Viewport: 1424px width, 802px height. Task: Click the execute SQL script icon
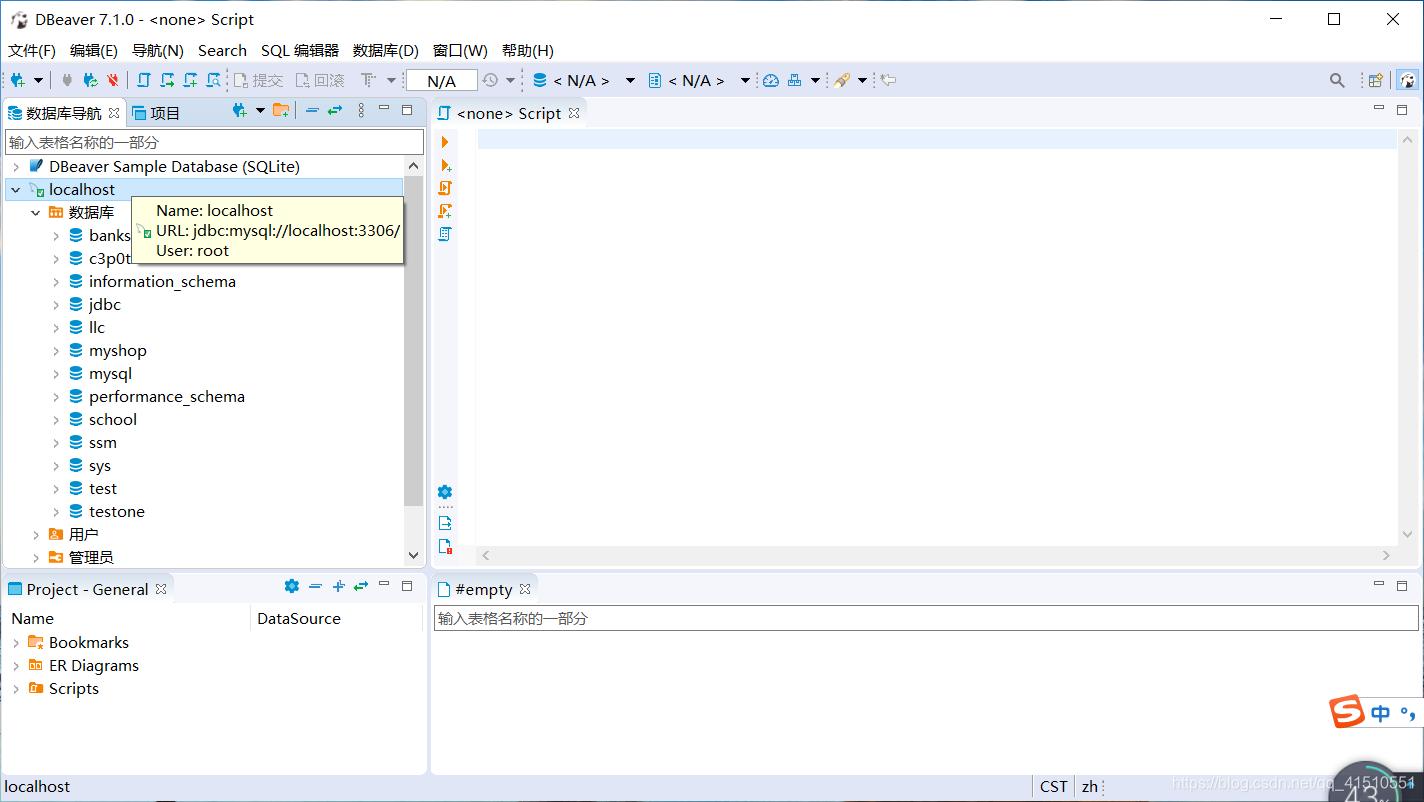(x=445, y=188)
